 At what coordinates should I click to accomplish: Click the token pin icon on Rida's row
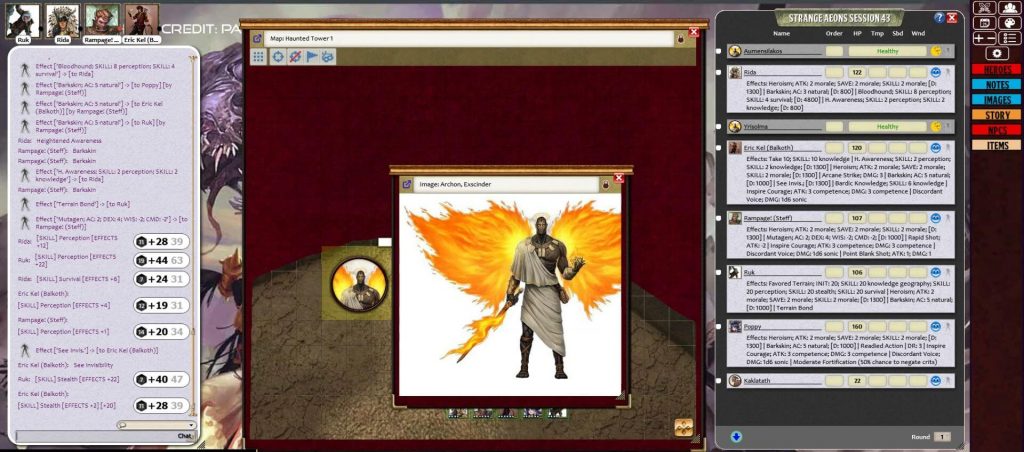pos(948,72)
